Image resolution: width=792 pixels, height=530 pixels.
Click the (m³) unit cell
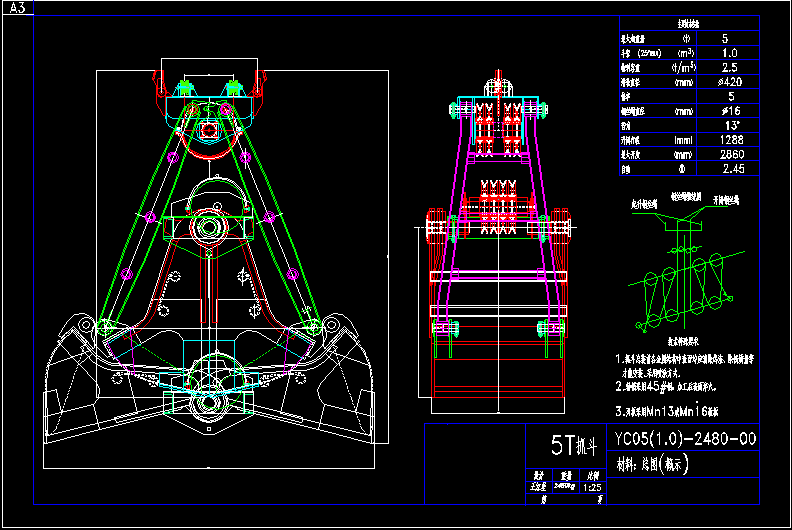pyautogui.click(x=685, y=53)
